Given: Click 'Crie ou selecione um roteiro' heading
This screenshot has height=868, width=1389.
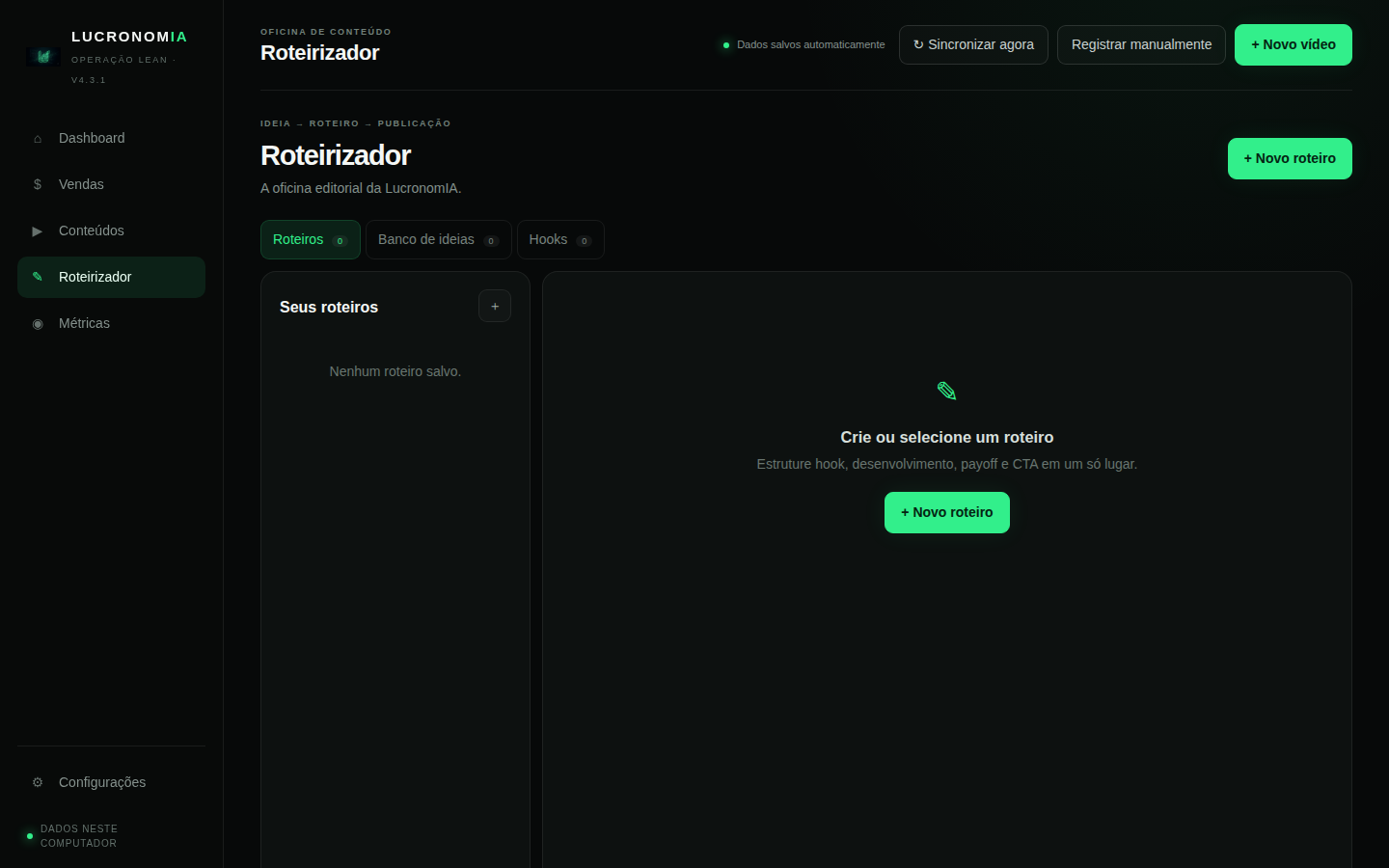Looking at the screenshot, I should point(947,437).
